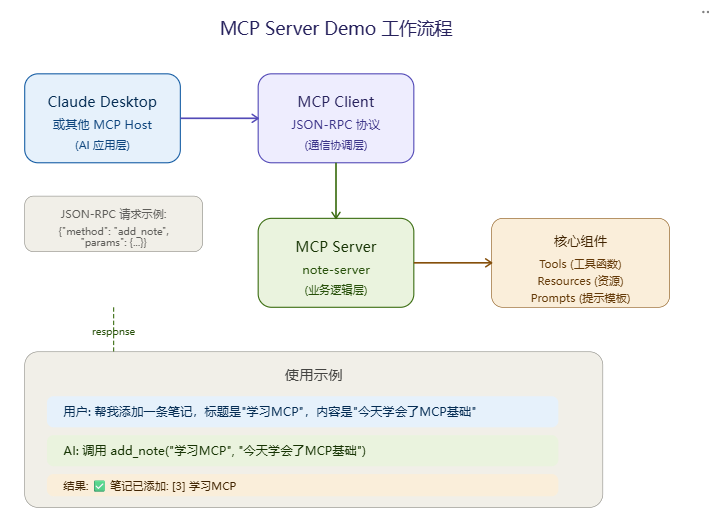
Task: Click "note-server" text
Action: click(x=336, y=270)
